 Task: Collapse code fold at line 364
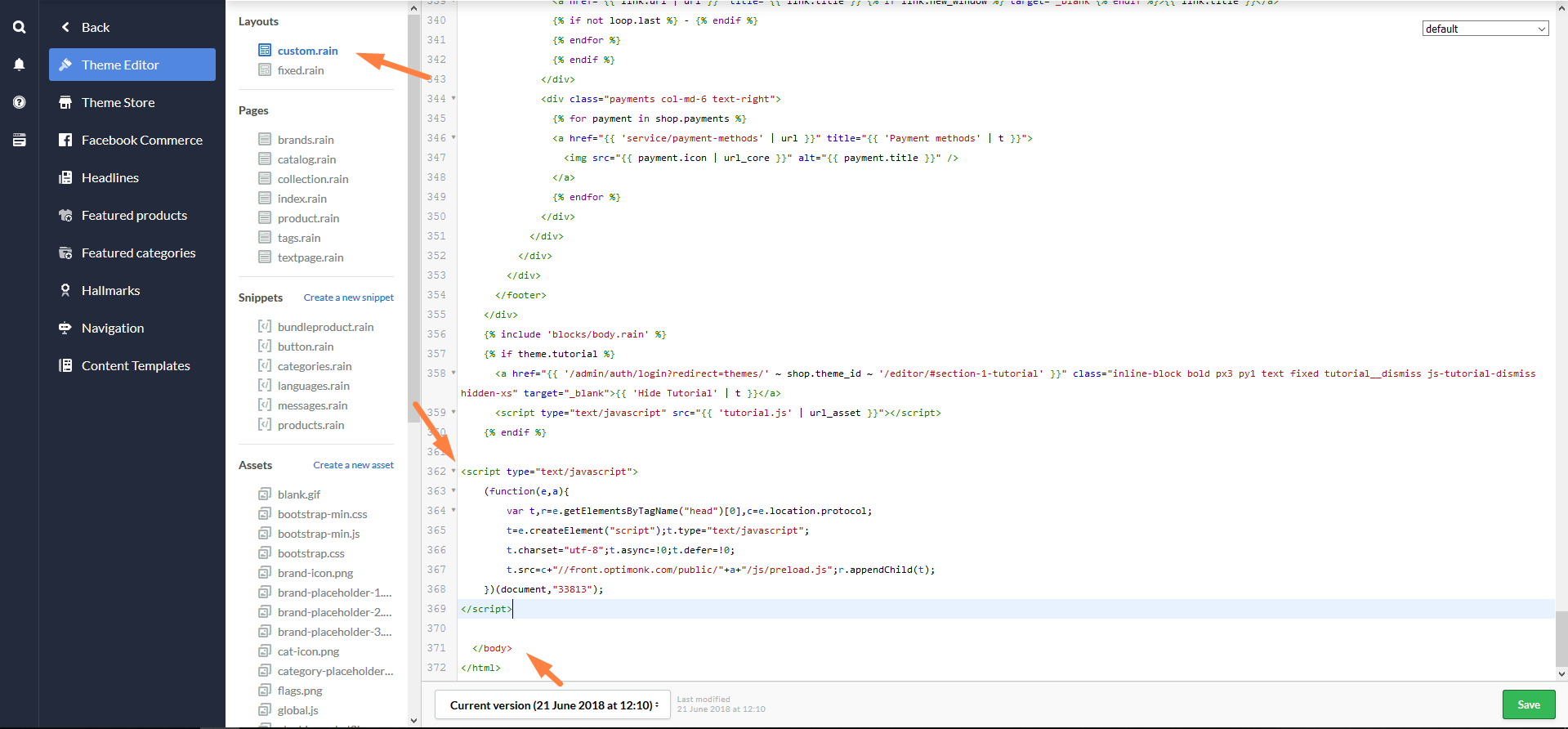point(453,510)
